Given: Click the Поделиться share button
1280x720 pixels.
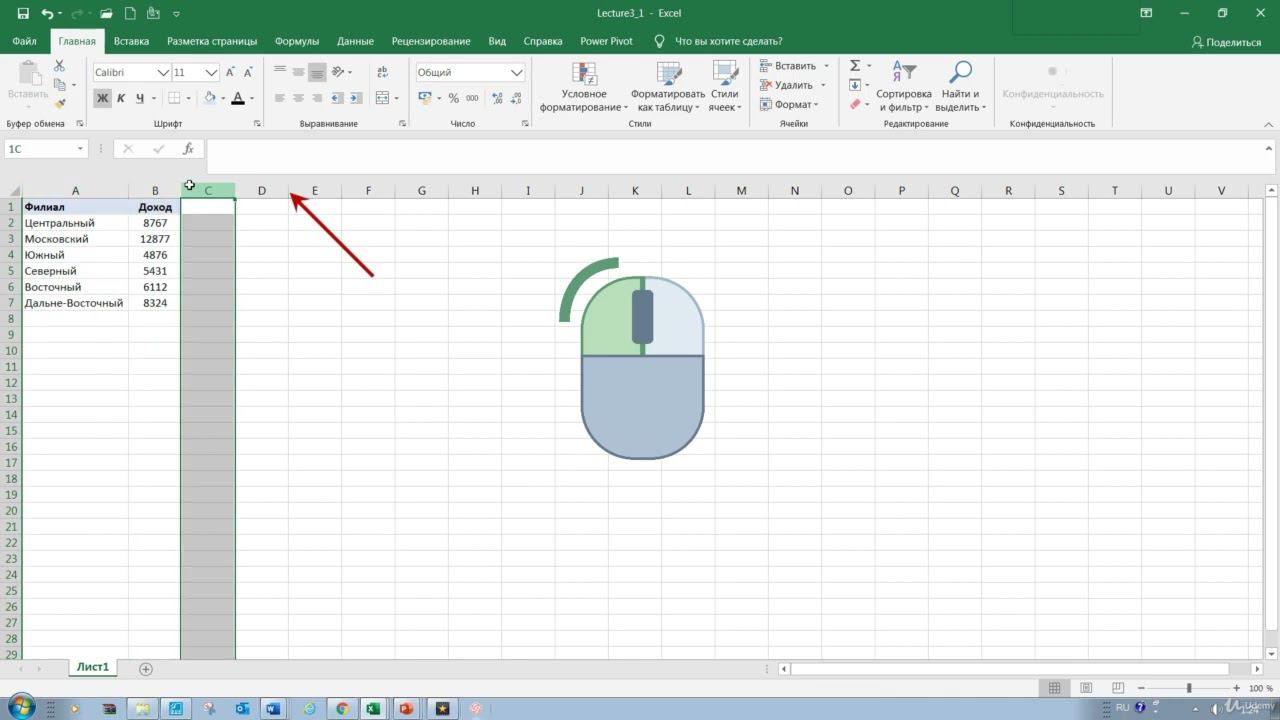Looking at the screenshot, I should 1226,42.
